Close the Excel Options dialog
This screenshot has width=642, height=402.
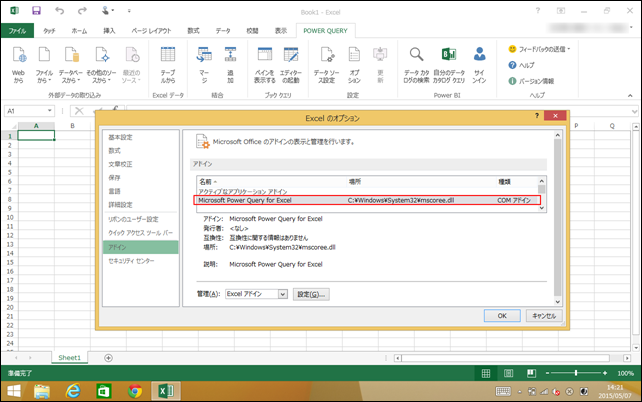(x=555, y=116)
